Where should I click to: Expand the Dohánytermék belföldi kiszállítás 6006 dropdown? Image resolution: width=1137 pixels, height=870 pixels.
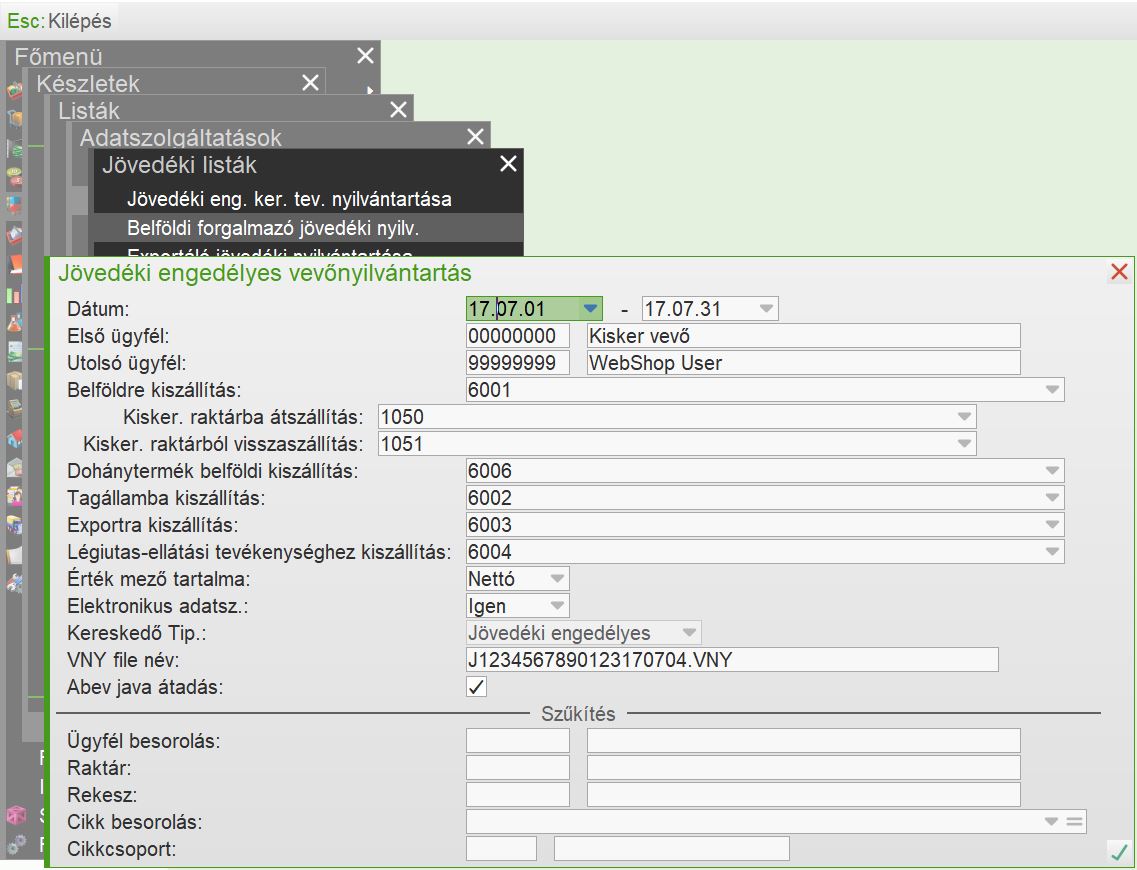coord(1052,471)
